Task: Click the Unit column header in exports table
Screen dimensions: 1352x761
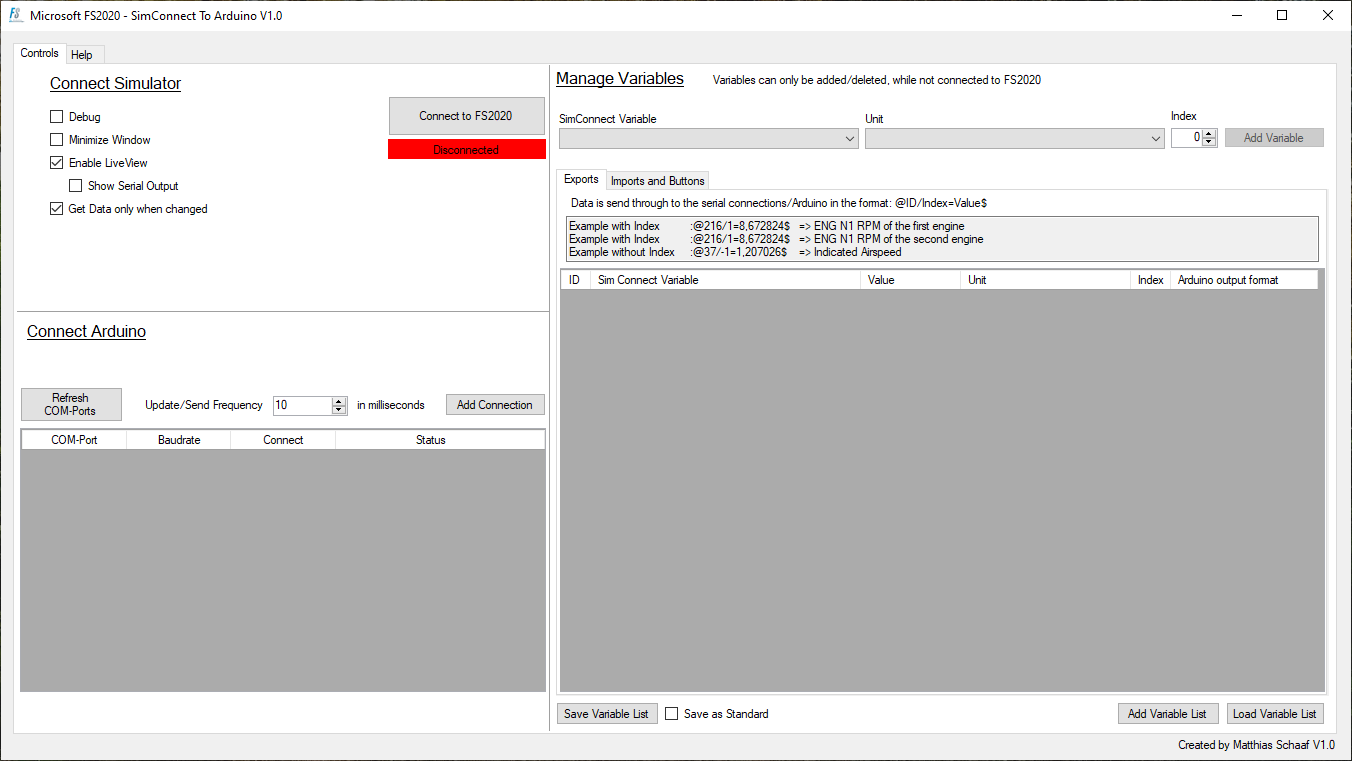Action: click(1045, 280)
